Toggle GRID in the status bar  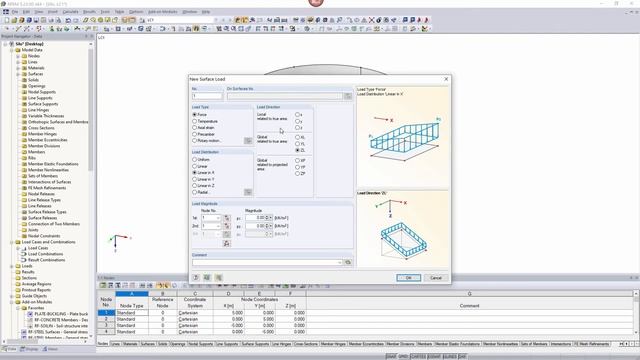click(x=403, y=357)
